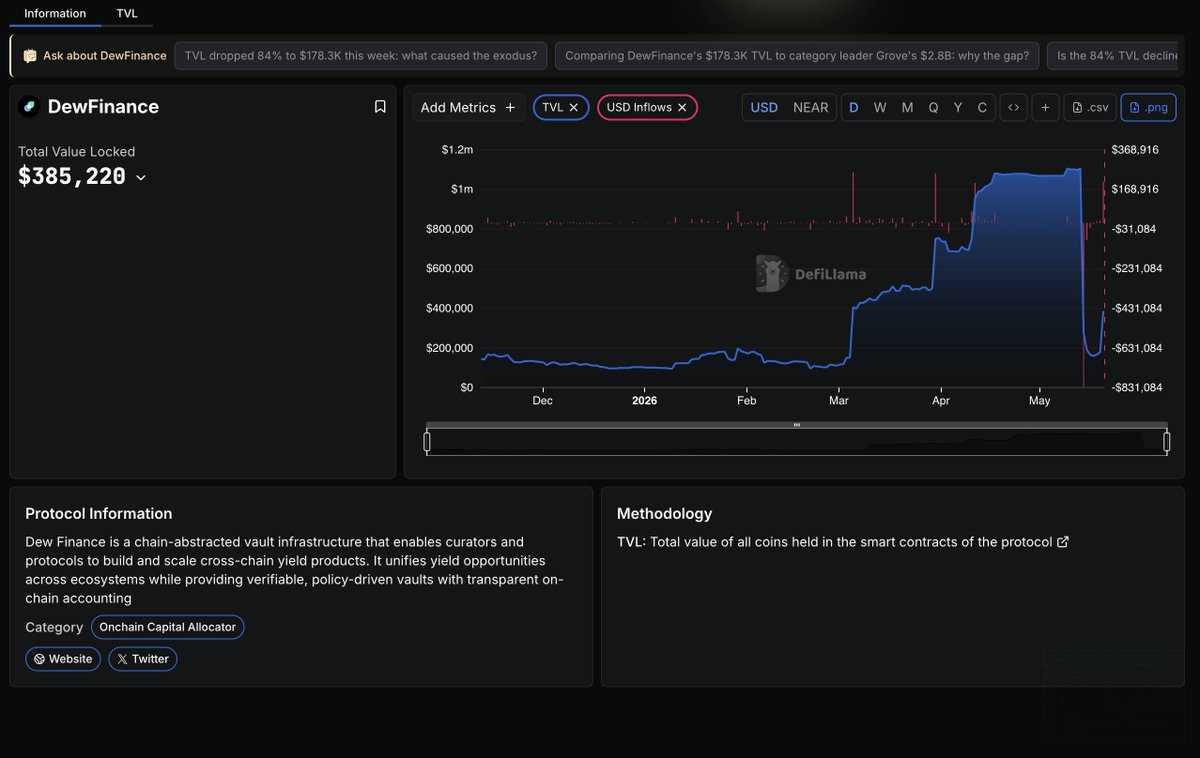
Task: Select monthly (M) interval
Action: coord(907,107)
